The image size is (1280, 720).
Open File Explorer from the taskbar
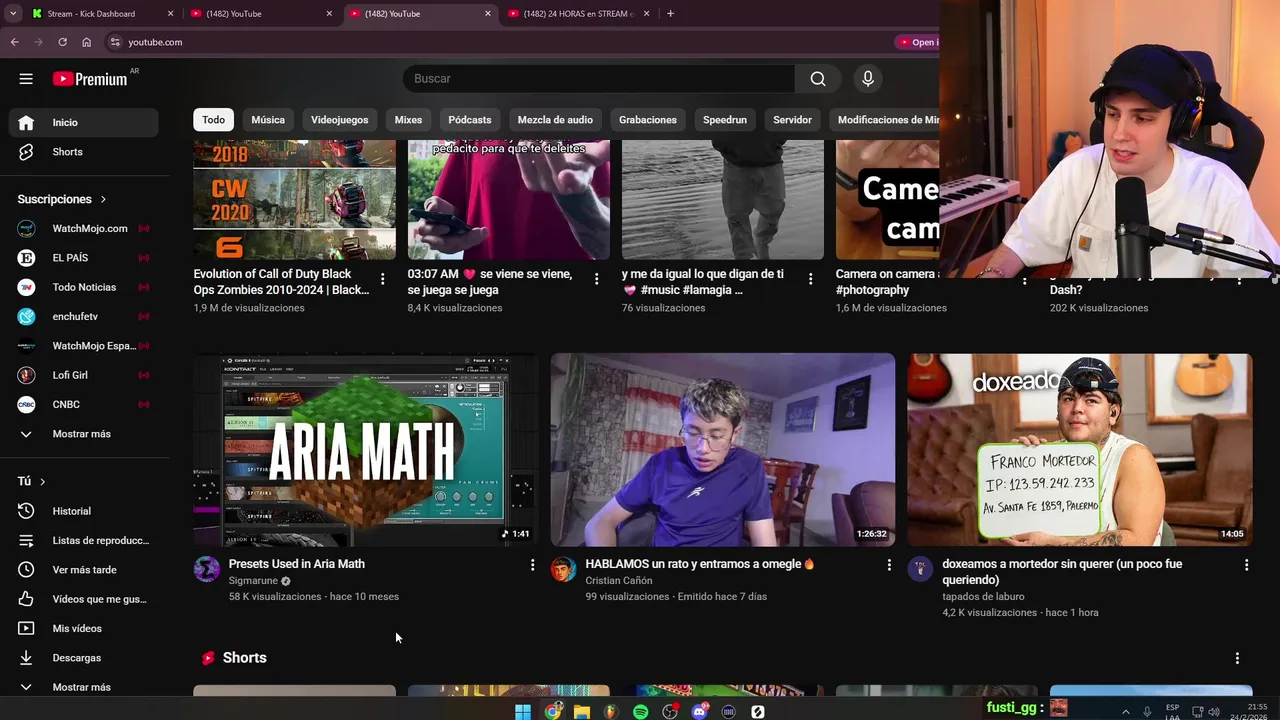[x=582, y=712]
